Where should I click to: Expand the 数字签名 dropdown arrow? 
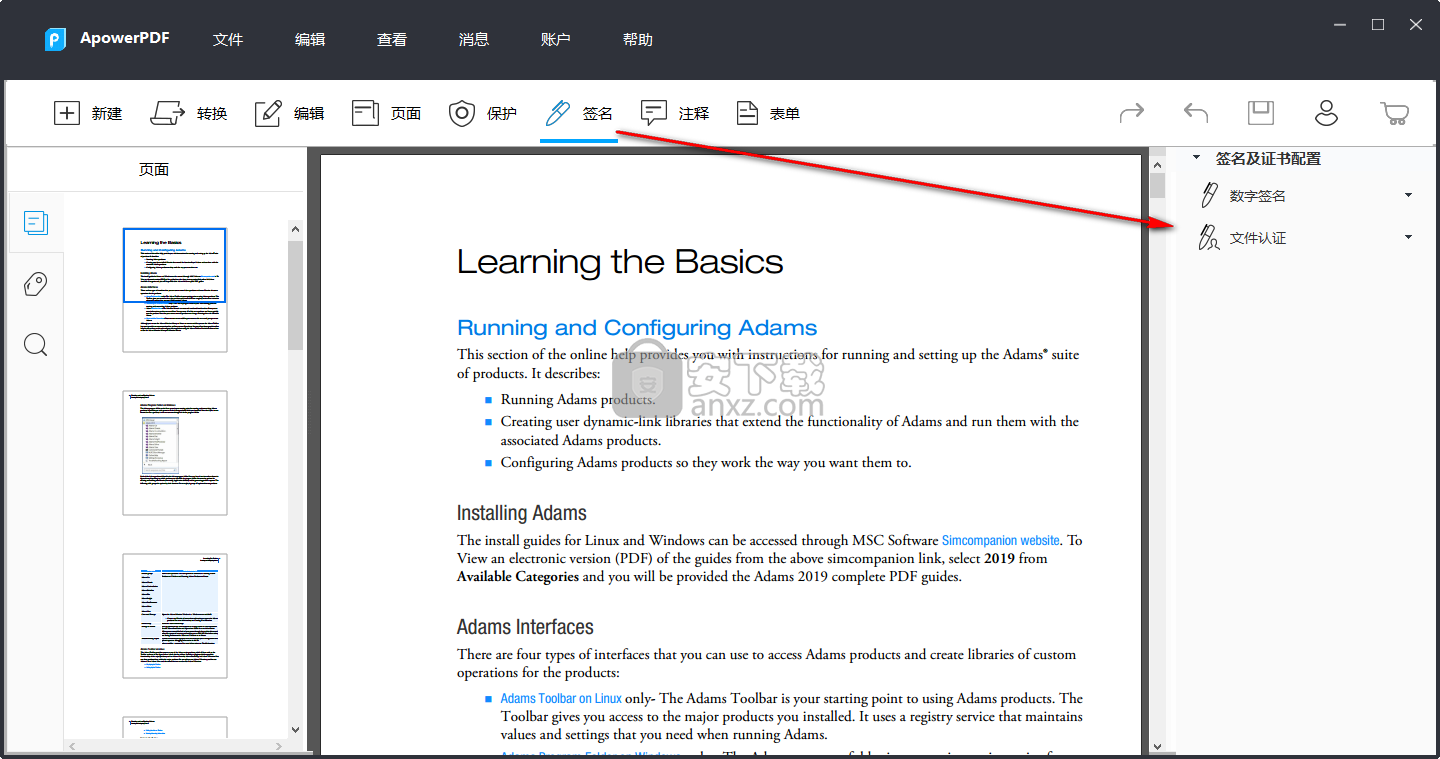pyautogui.click(x=1408, y=195)
